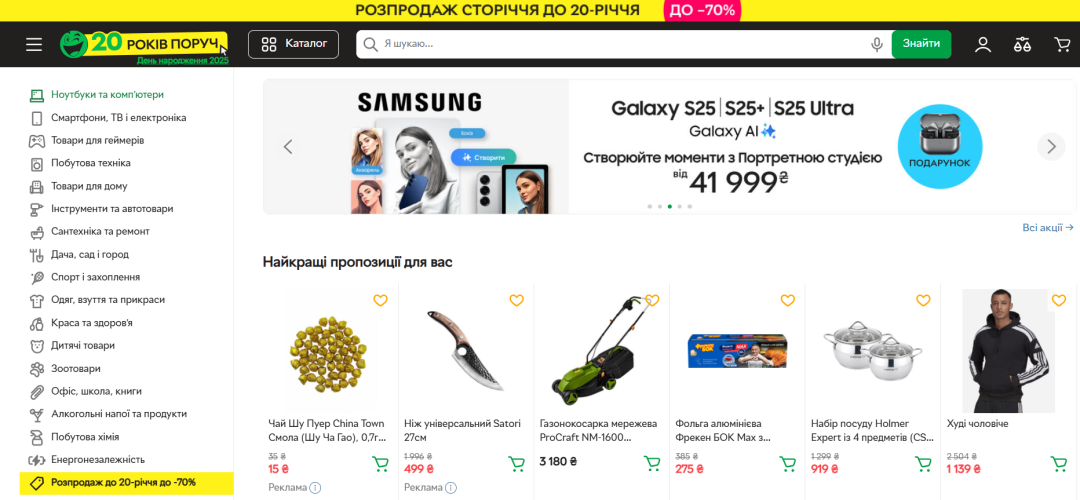Open Побутова техніка category
The height and width of the screenshot is (500, 1080).
(91, 163)
